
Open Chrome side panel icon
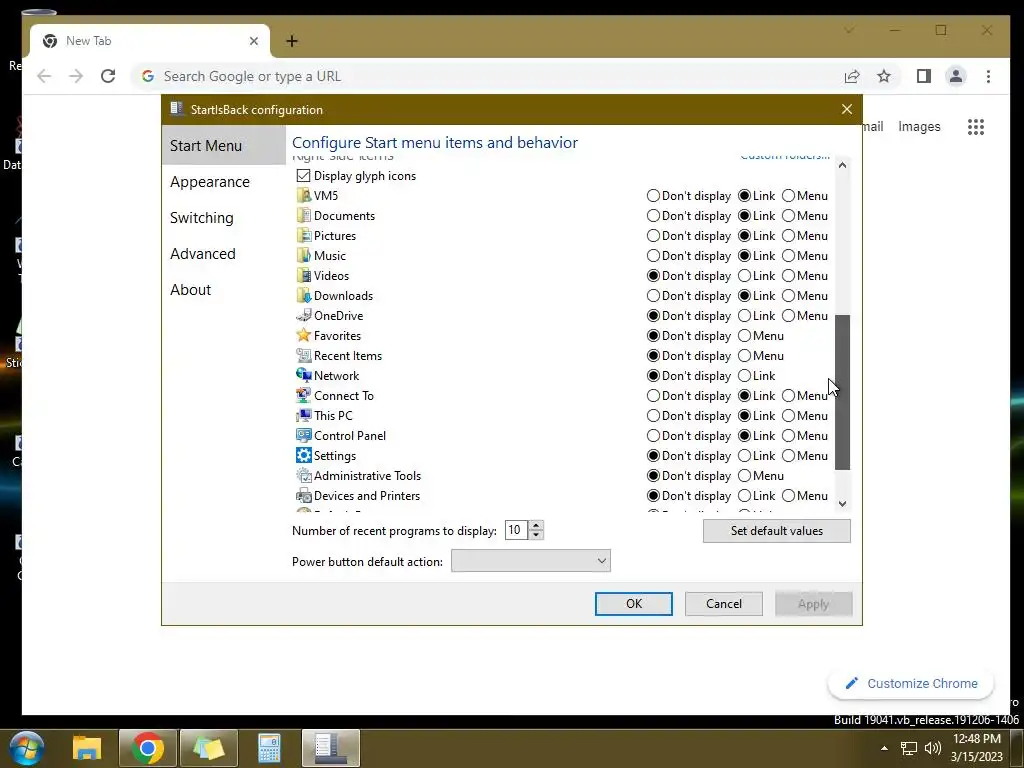923,76
